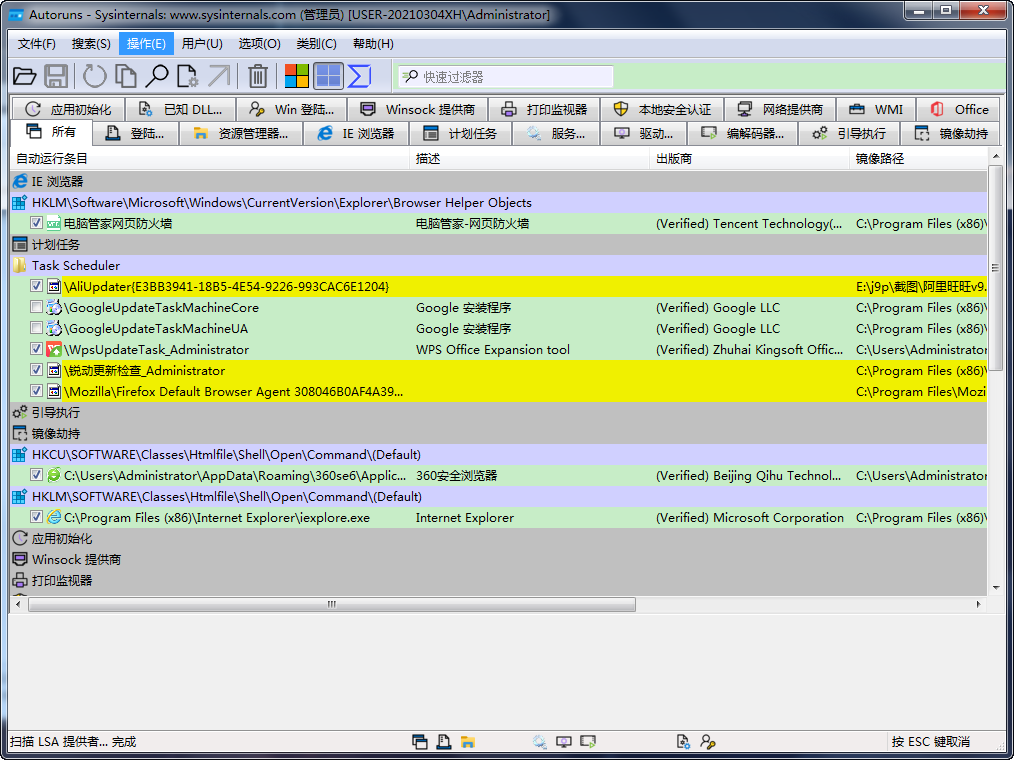This screenshot has height=760, width=1014.
Task: Uncheck Firefox Default Browser Agent checkbox
Action: pyautogui.click(x=36, y=391)
